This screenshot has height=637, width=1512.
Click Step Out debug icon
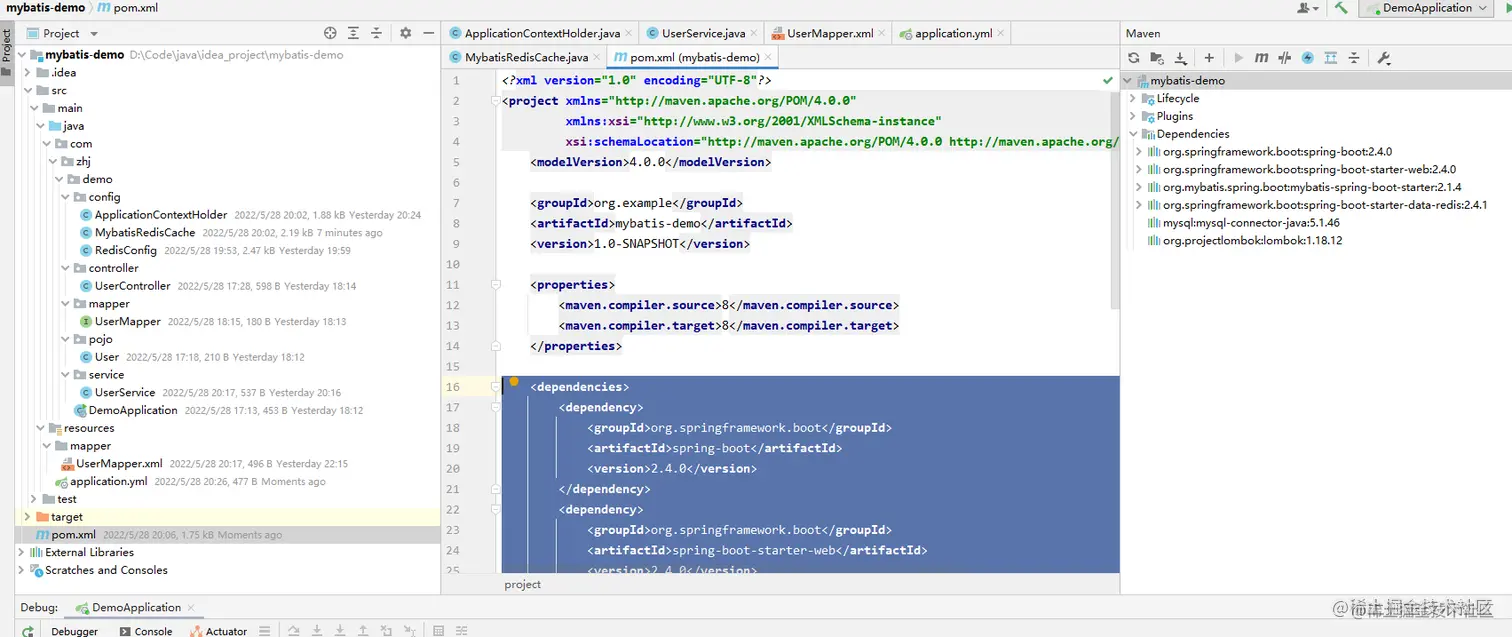click(363, 631)
